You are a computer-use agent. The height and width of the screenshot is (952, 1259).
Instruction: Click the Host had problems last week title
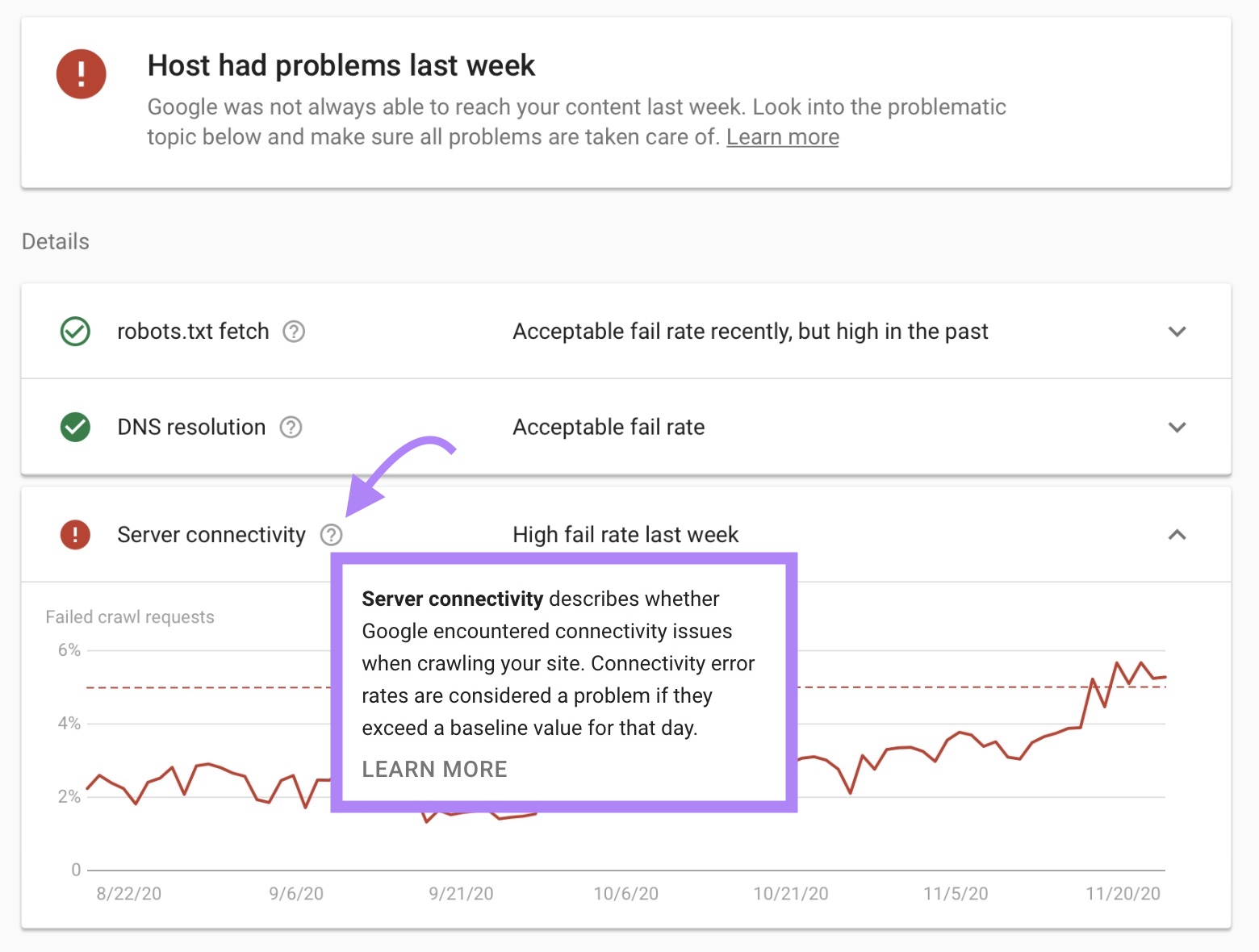[341, 65]
